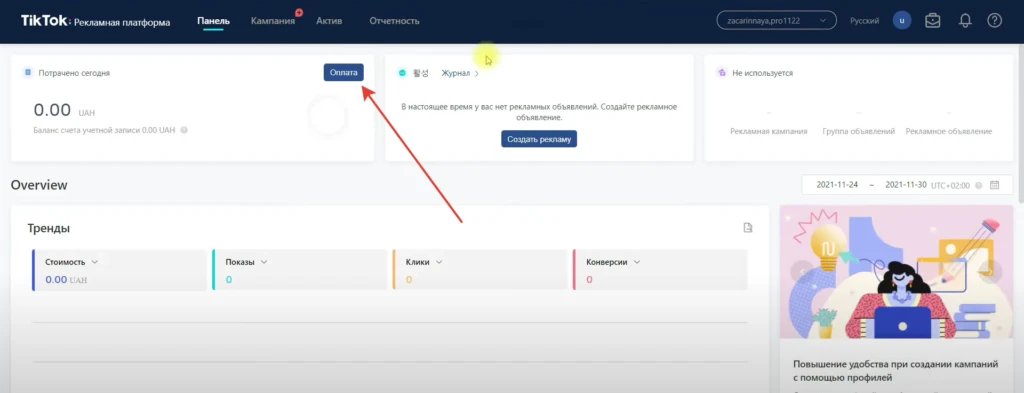
Task: Click the Рекламная платформа label
Action: click(x=122, y=22)
